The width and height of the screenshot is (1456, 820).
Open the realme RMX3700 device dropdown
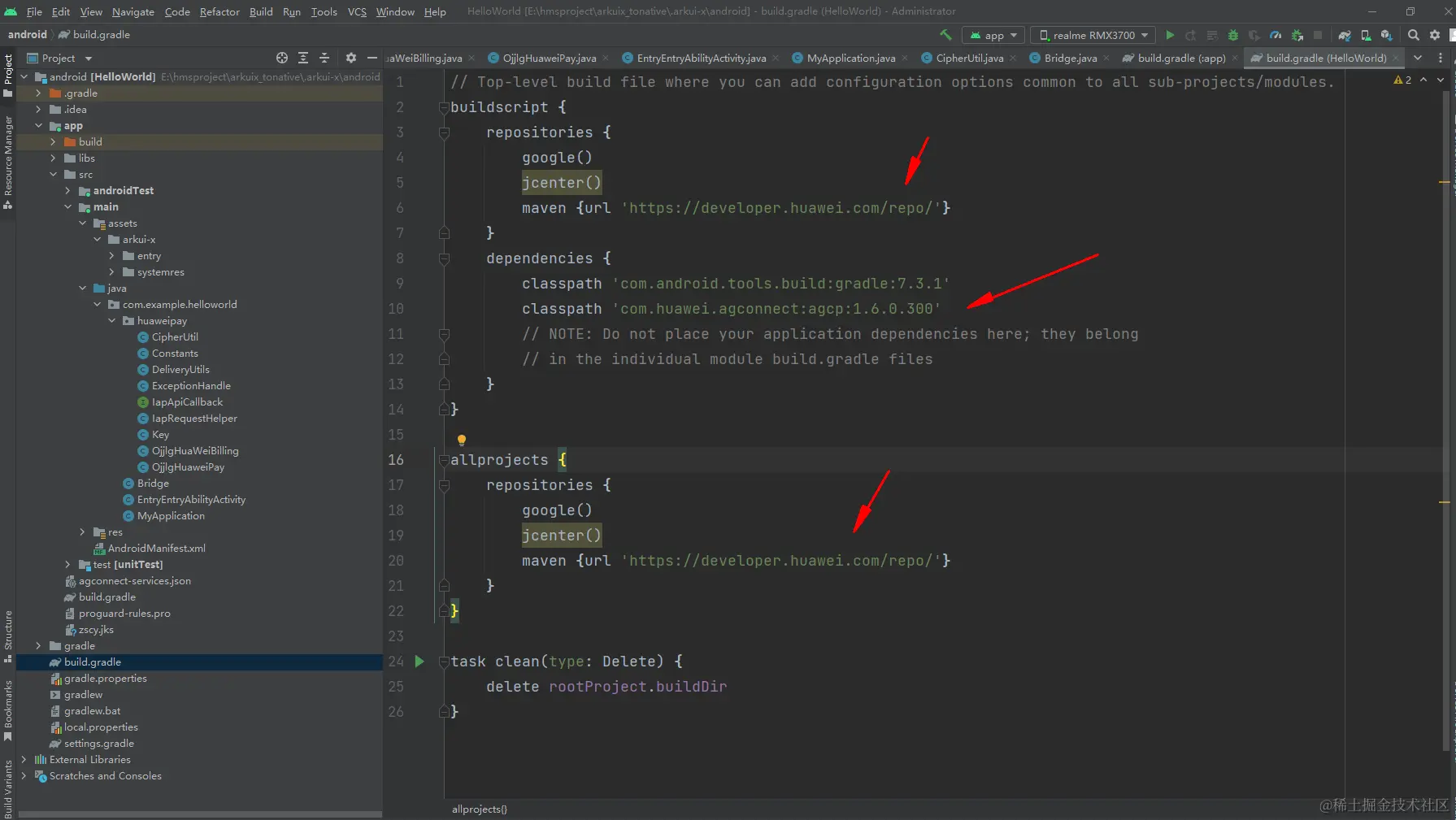point(1093,35)
